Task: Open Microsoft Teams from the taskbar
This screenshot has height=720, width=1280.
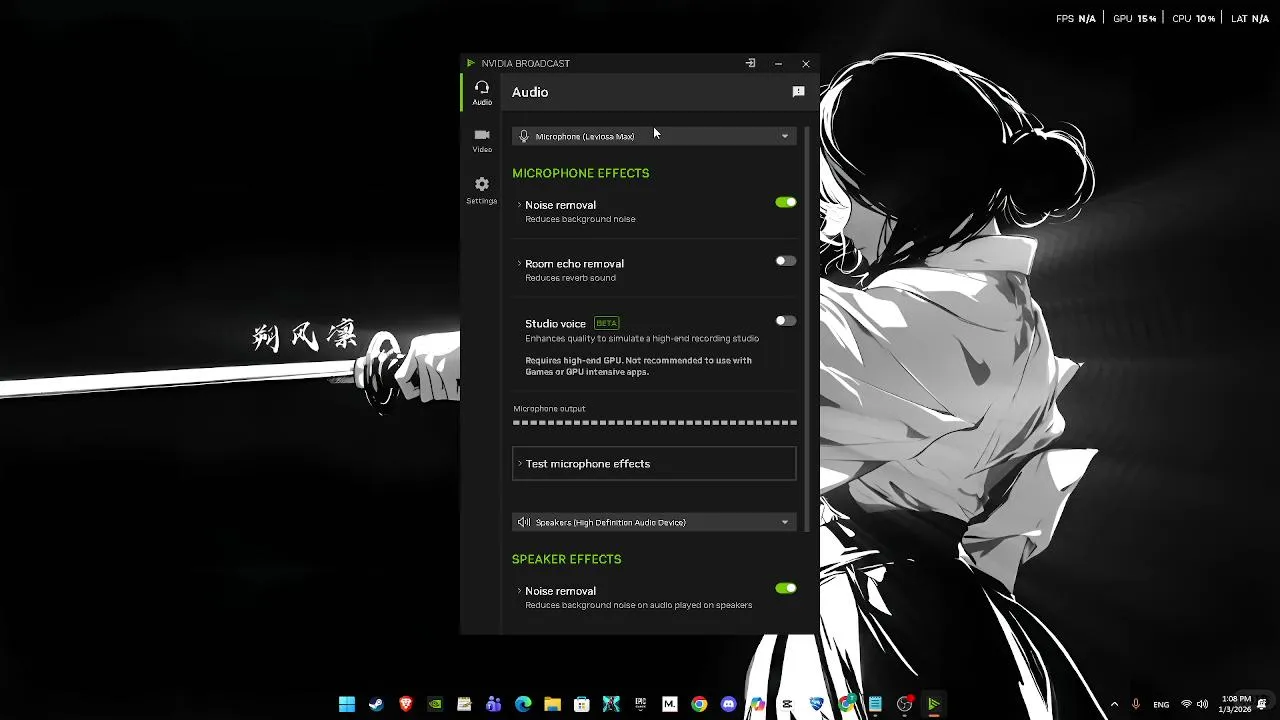Action: pos(493,704)
